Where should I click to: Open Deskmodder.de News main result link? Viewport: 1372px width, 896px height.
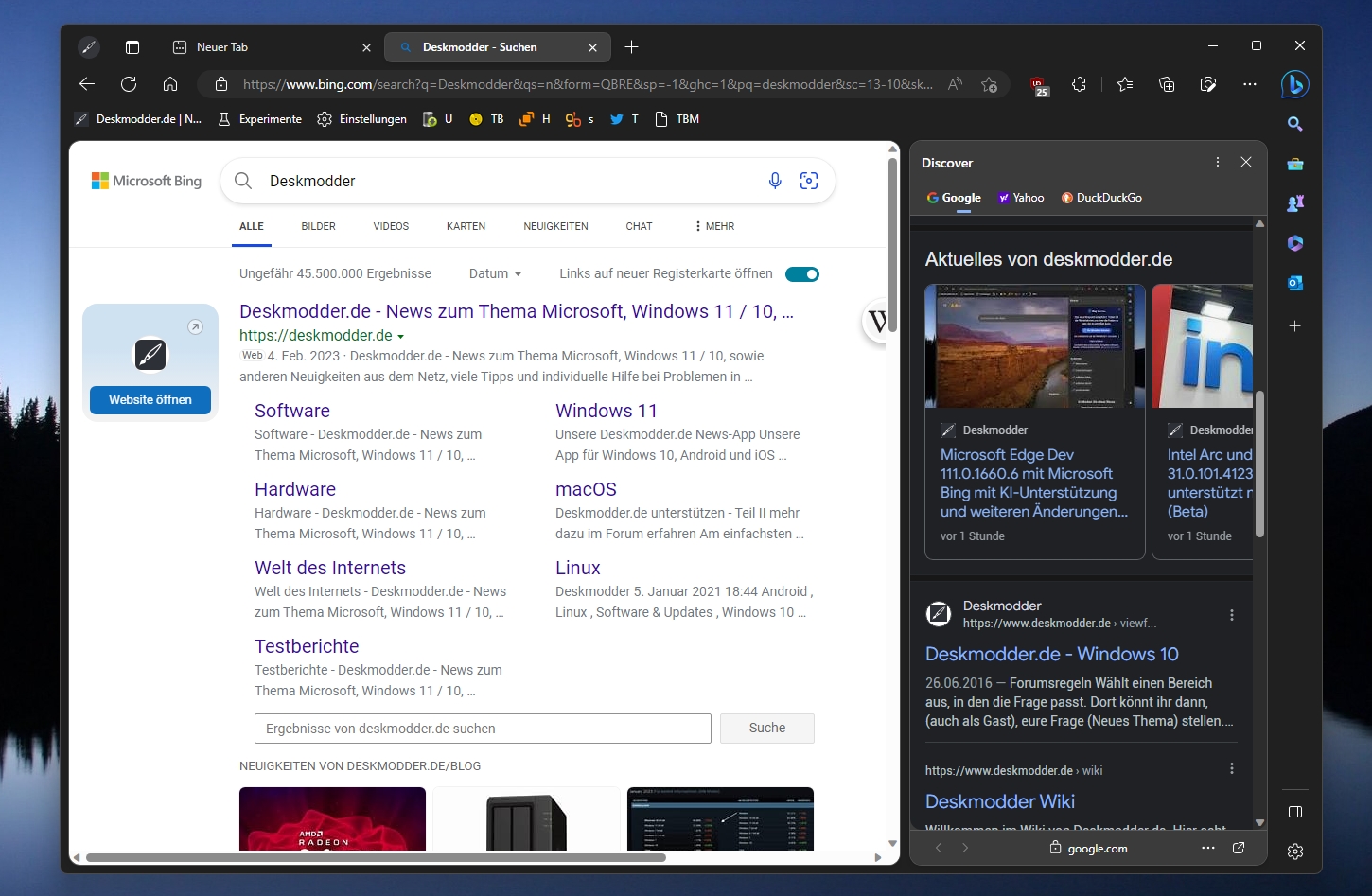click(517, 311)
